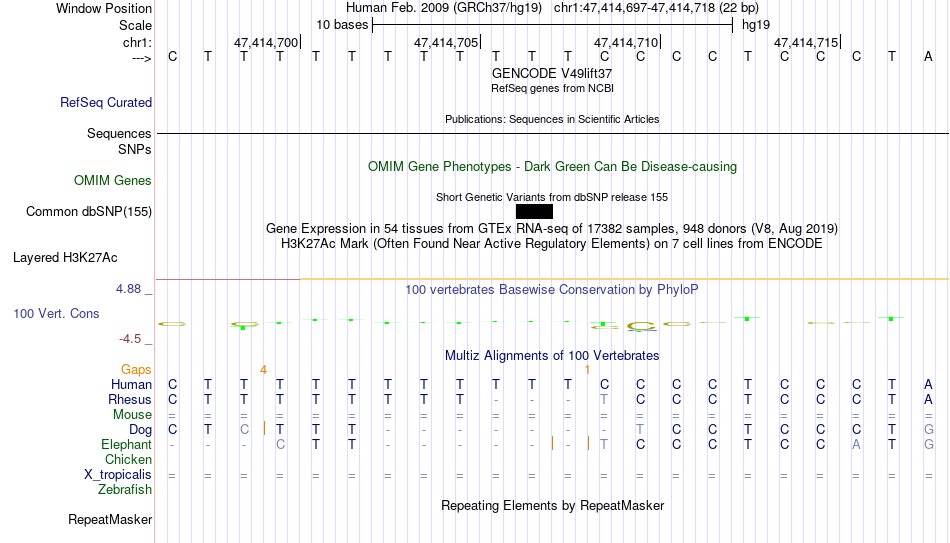Click Multiz Alignments of 100 Vertebrates title
950x543 pixels.
tap(552, 356)
